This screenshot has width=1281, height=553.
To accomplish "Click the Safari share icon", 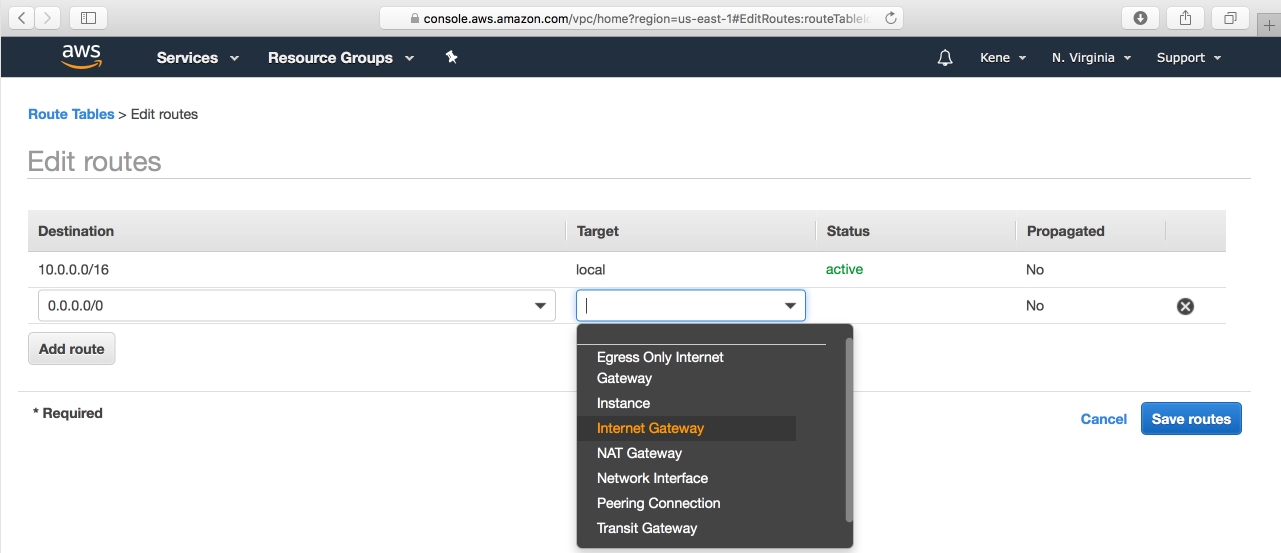I will 1185,18.
